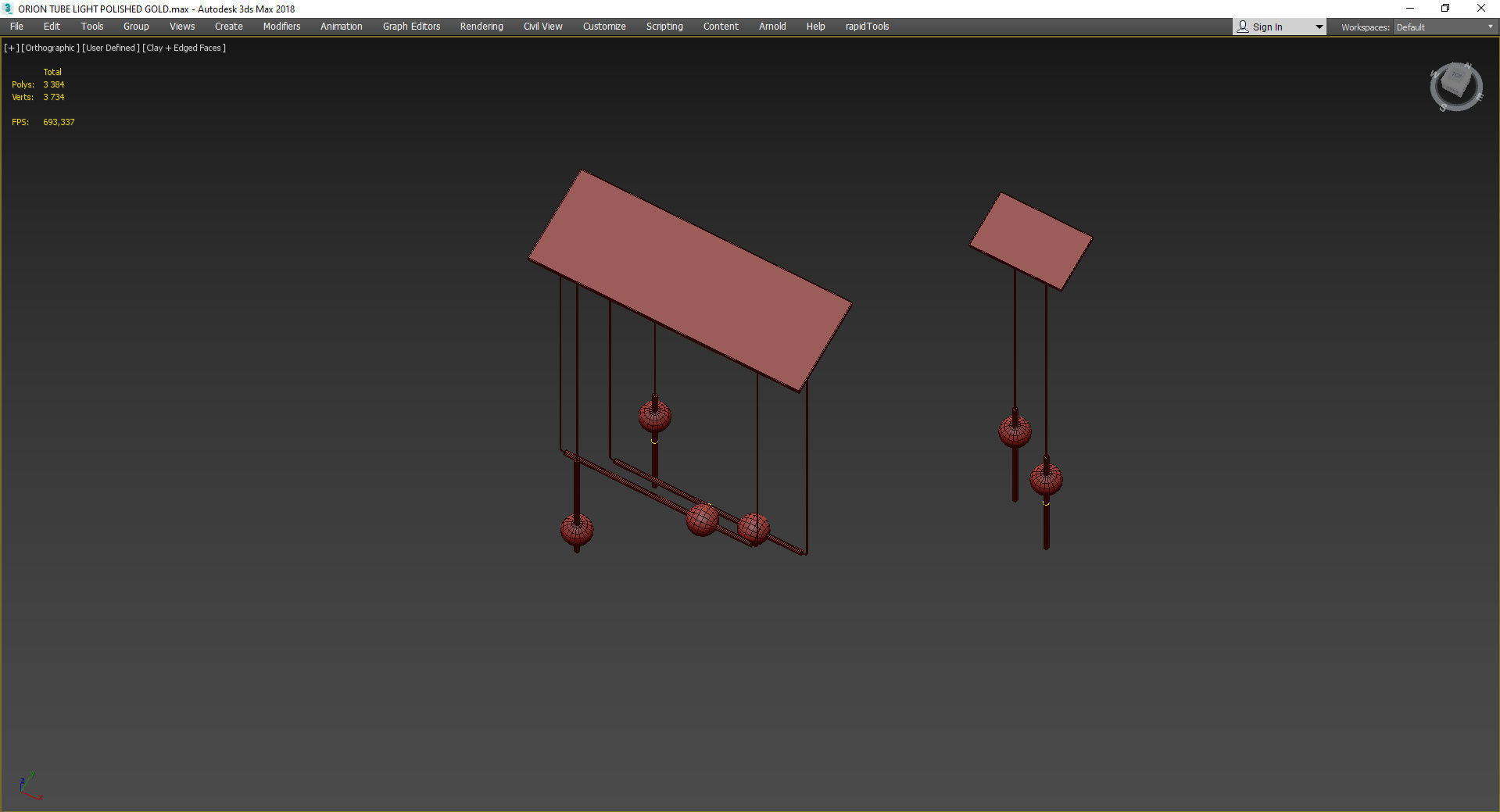
Task: Click the Verts count value 3 734
Action: (x=54, y=97)
